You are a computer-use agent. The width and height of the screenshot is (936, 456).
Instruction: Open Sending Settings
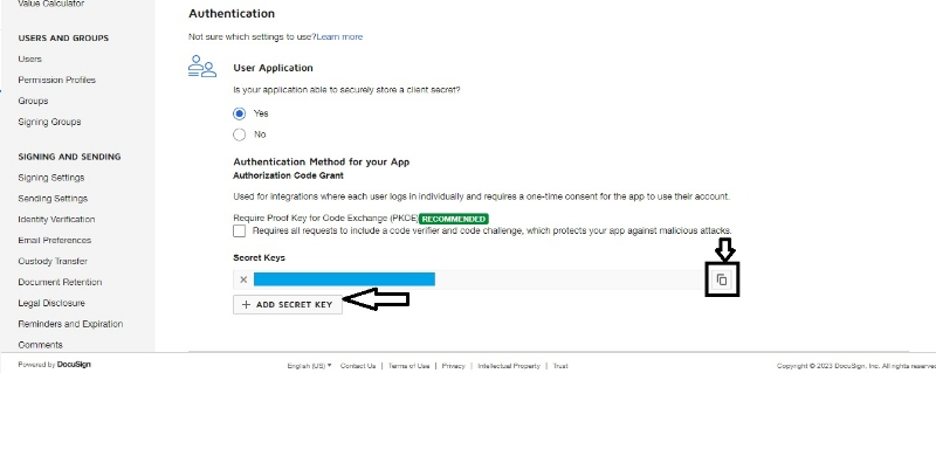coord(53,198)
